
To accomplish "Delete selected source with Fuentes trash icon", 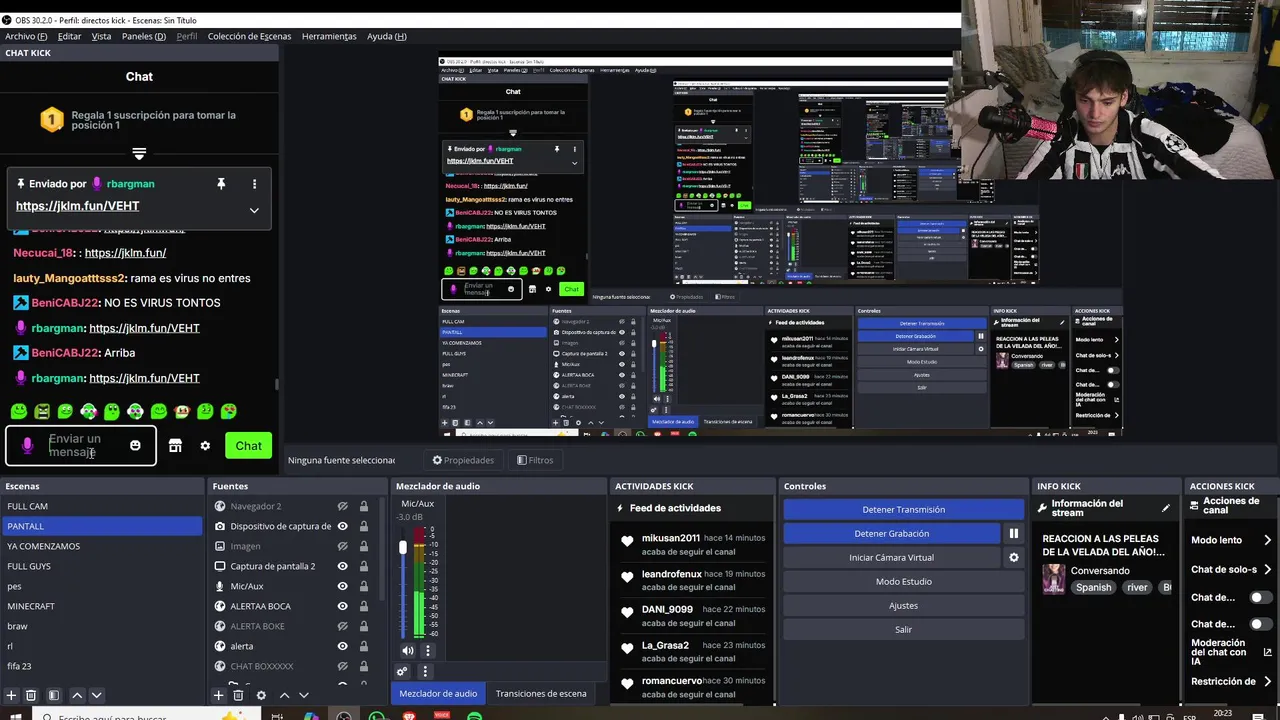I will click(238, 695).
